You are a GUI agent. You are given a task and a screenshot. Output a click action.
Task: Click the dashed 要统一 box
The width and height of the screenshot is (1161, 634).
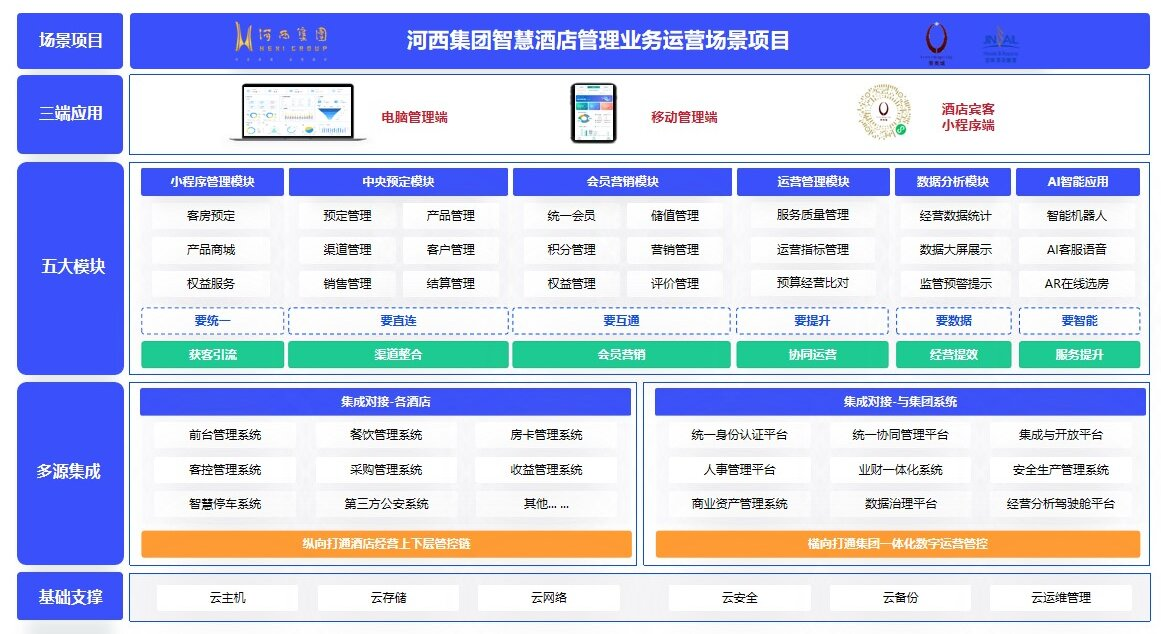[x=212, y=321]
